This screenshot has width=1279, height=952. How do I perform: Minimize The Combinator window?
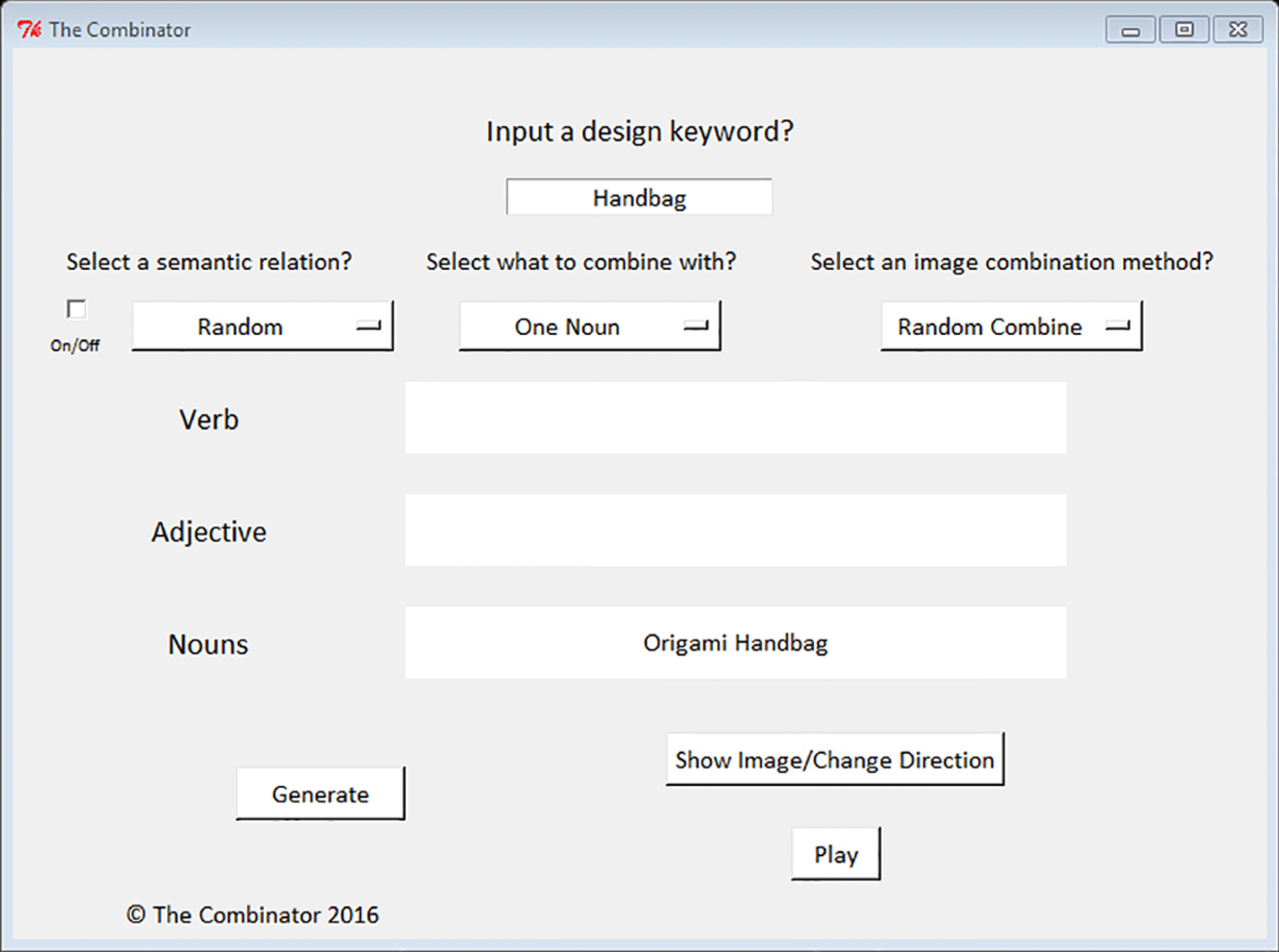click(x=1130, y=30)
